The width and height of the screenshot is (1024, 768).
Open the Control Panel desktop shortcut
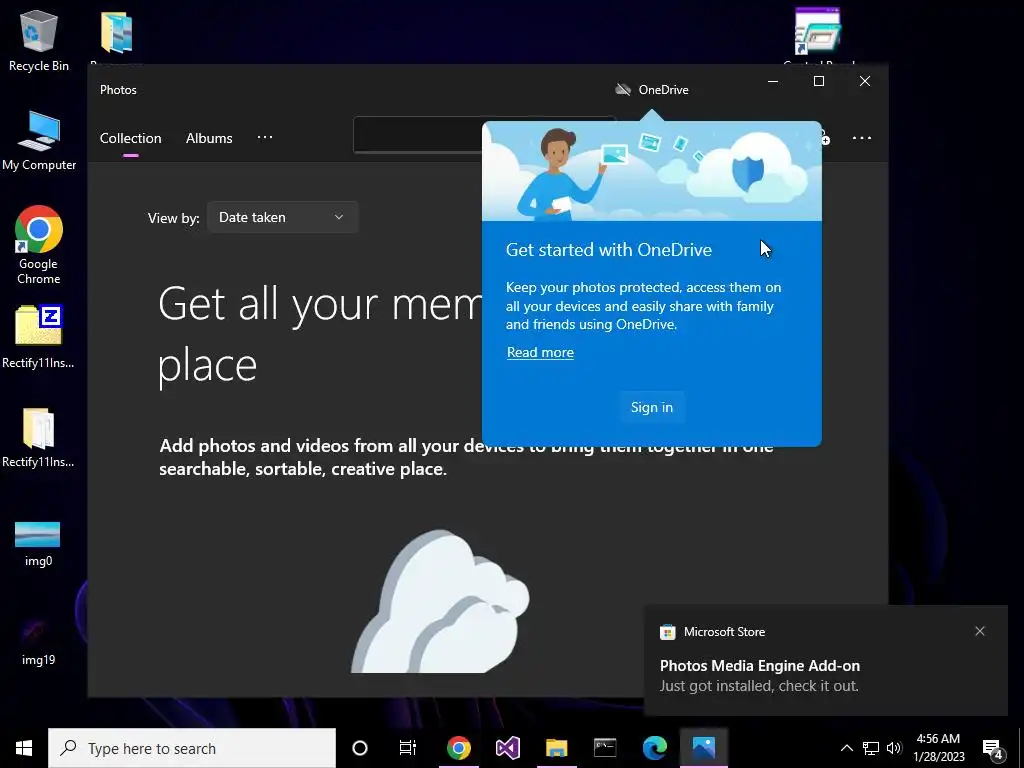coord(818,34)
